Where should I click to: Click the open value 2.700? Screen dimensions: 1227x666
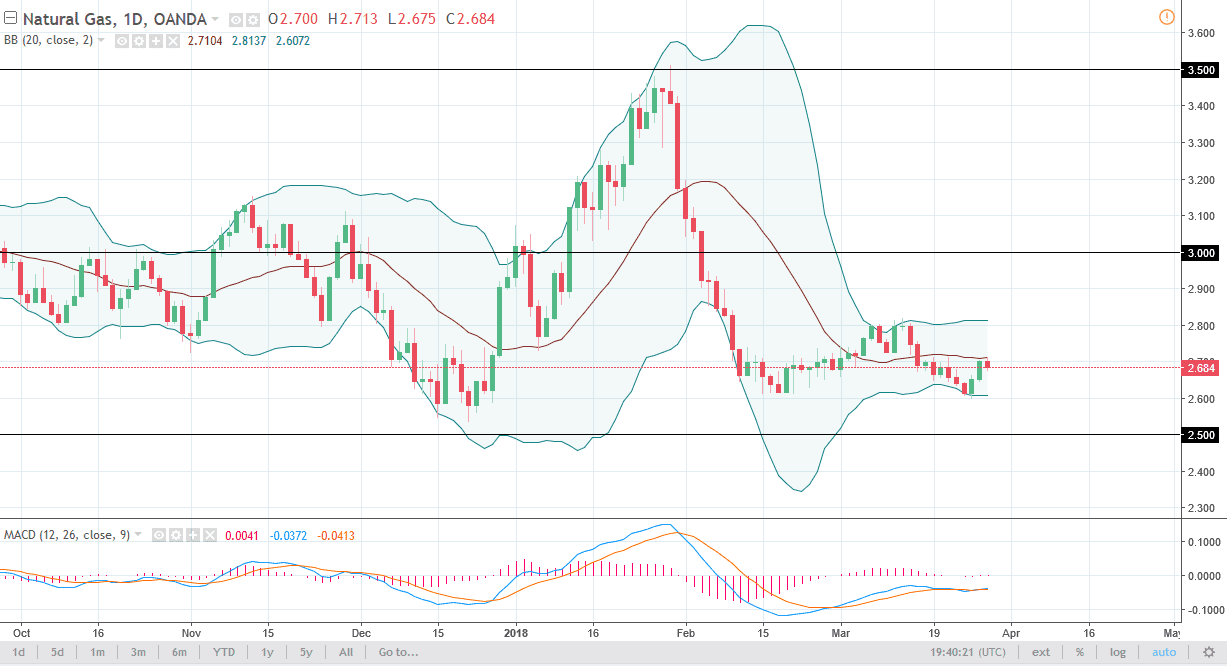300,20
